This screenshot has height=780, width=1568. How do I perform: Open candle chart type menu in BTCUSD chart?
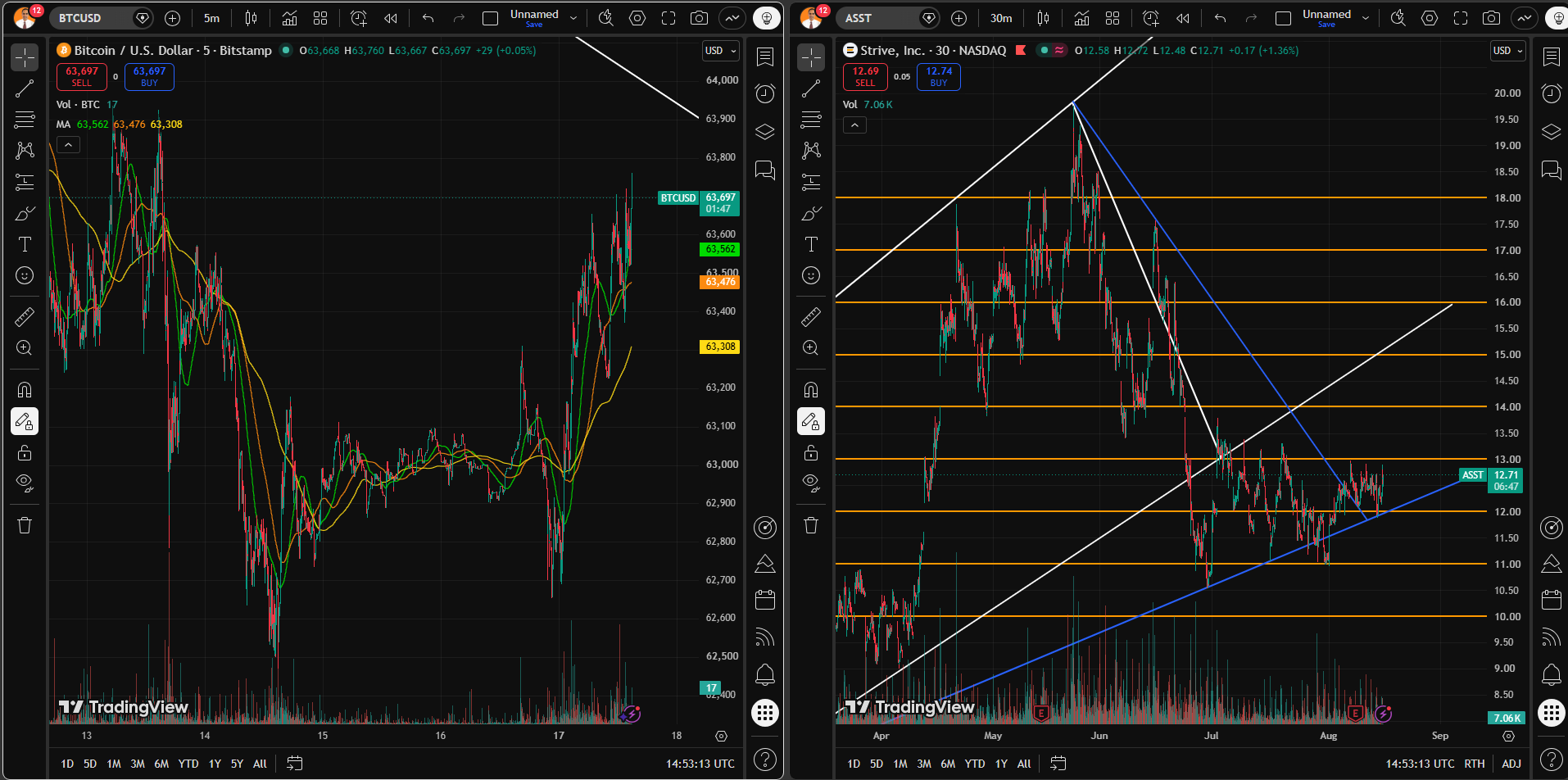coord(251,18)
